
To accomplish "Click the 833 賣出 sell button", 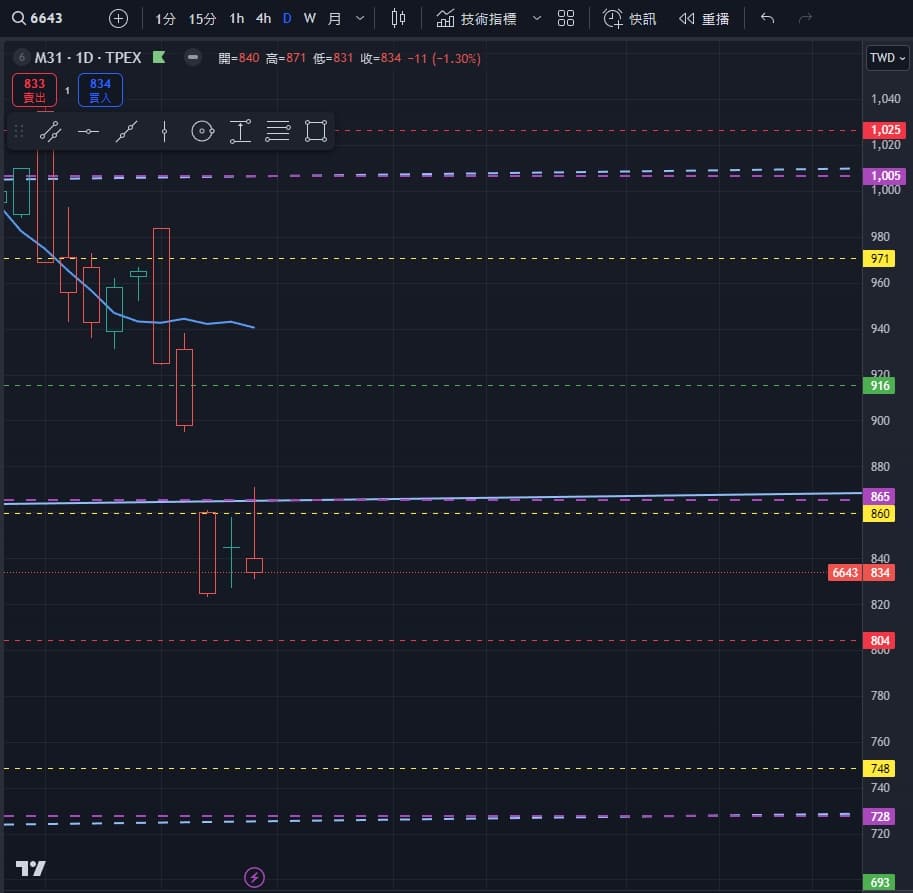I will pyautogui.click(x=35, y=90).
